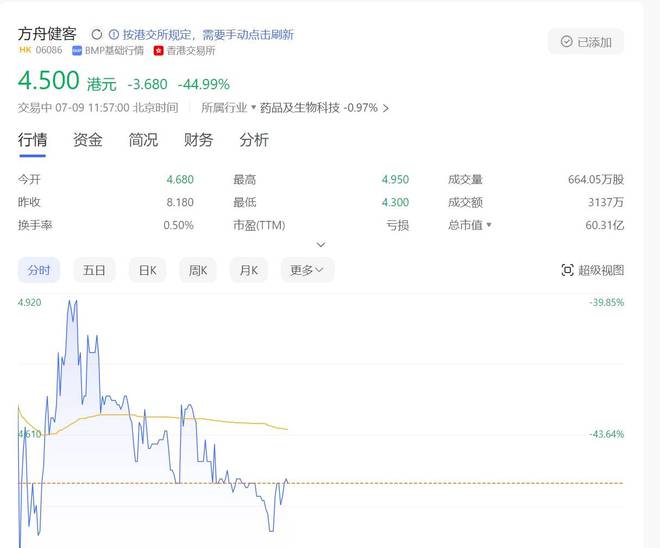Select the 周K chart view
This screenshot has width=660, height=548.
point(198,270)
